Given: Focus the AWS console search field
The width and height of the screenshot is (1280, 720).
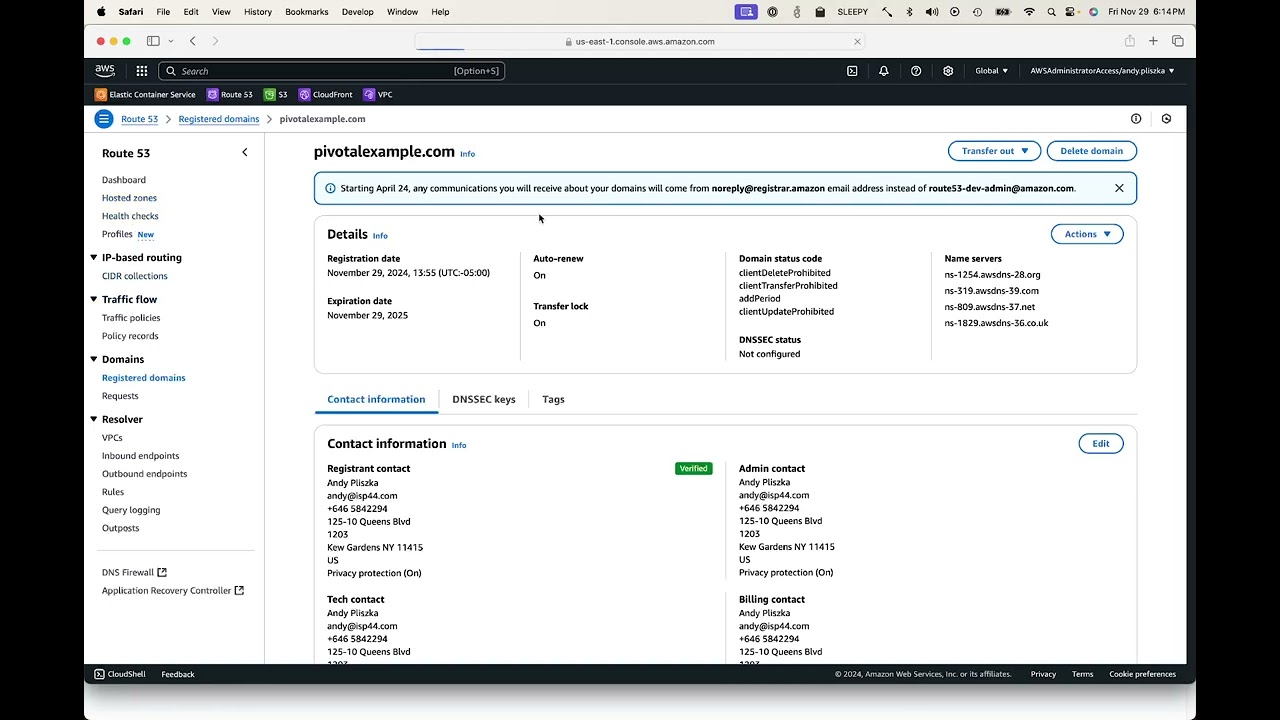Looking at the screenshot, I should coord(332,71).
